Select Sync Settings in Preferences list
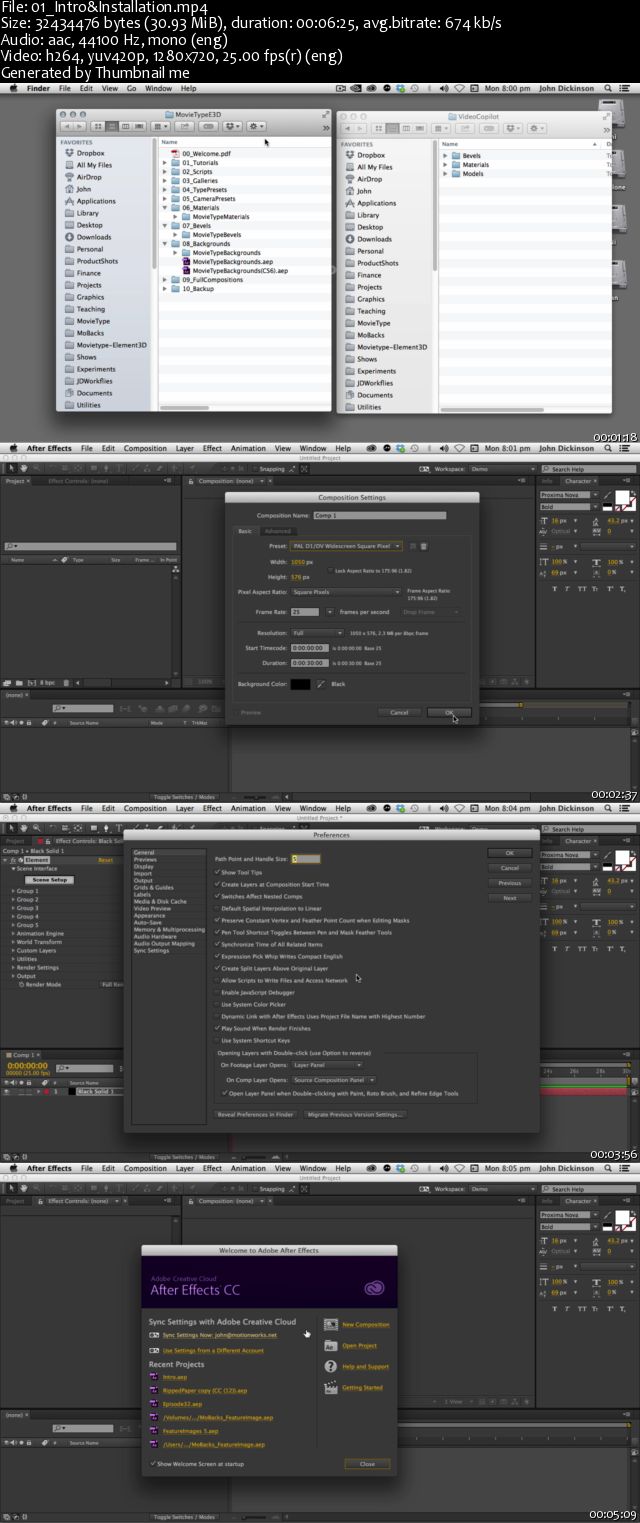Screen dimensions: 640x1523 point(151,950)
